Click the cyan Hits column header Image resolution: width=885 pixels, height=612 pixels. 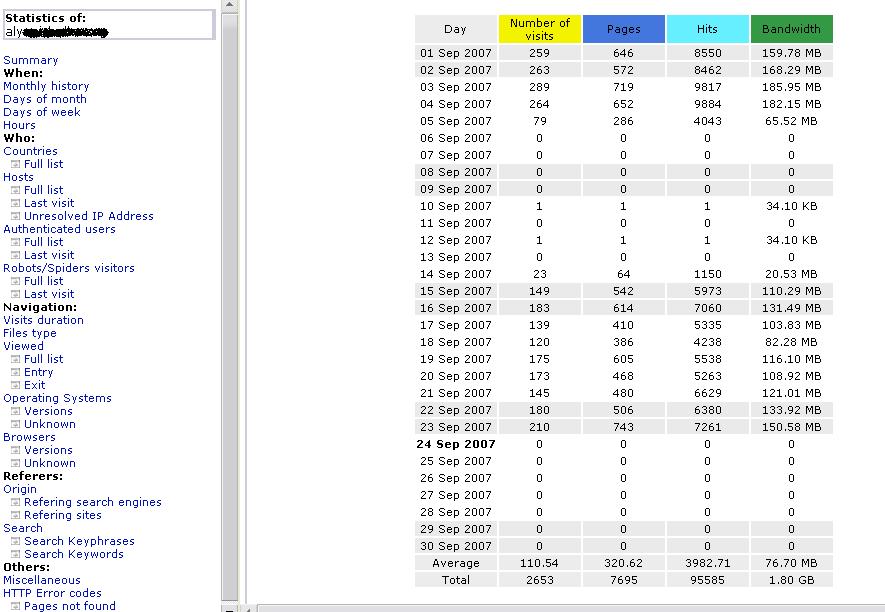click(707, 29)
